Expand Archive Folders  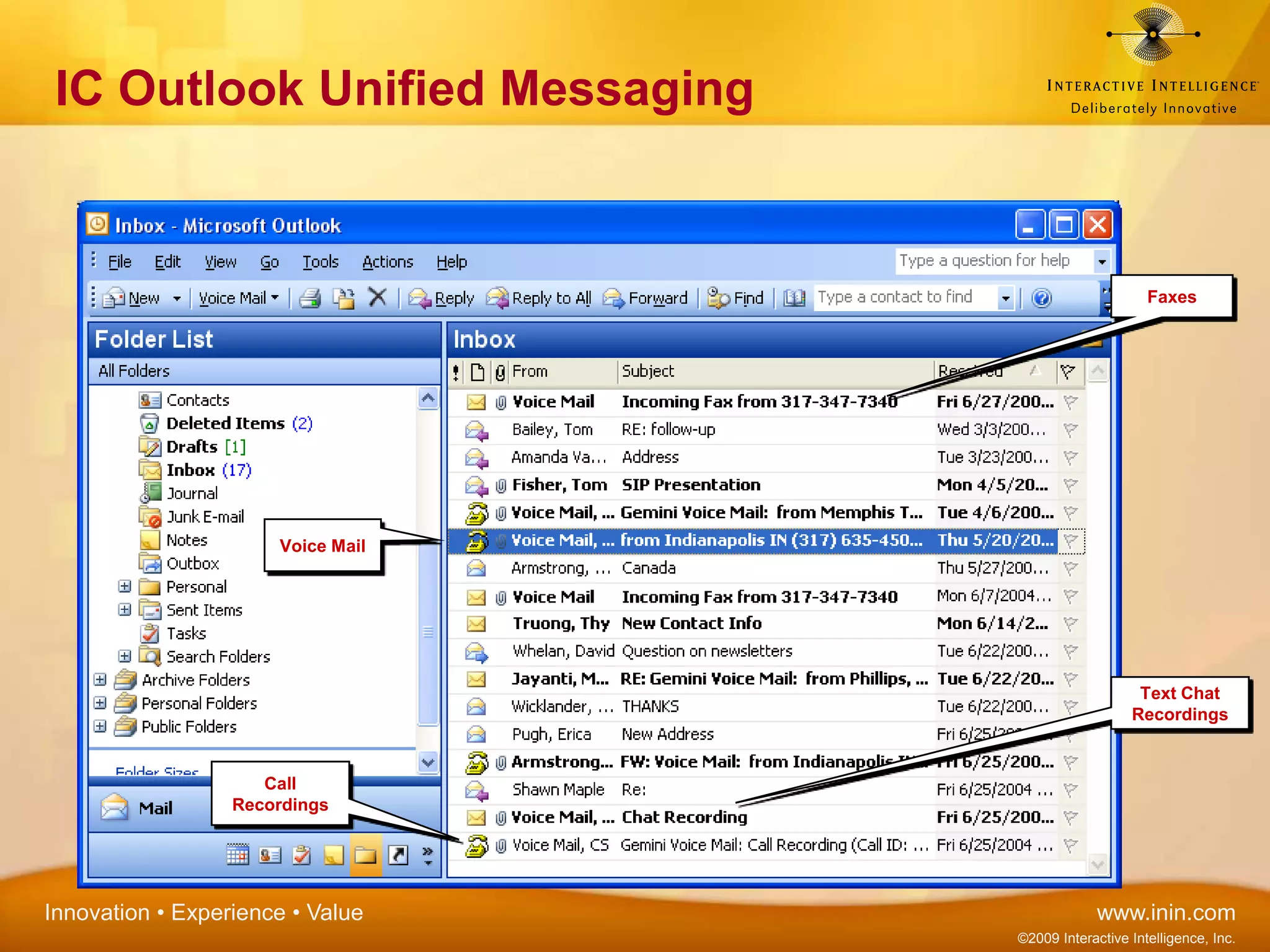[x=100, y=680]
